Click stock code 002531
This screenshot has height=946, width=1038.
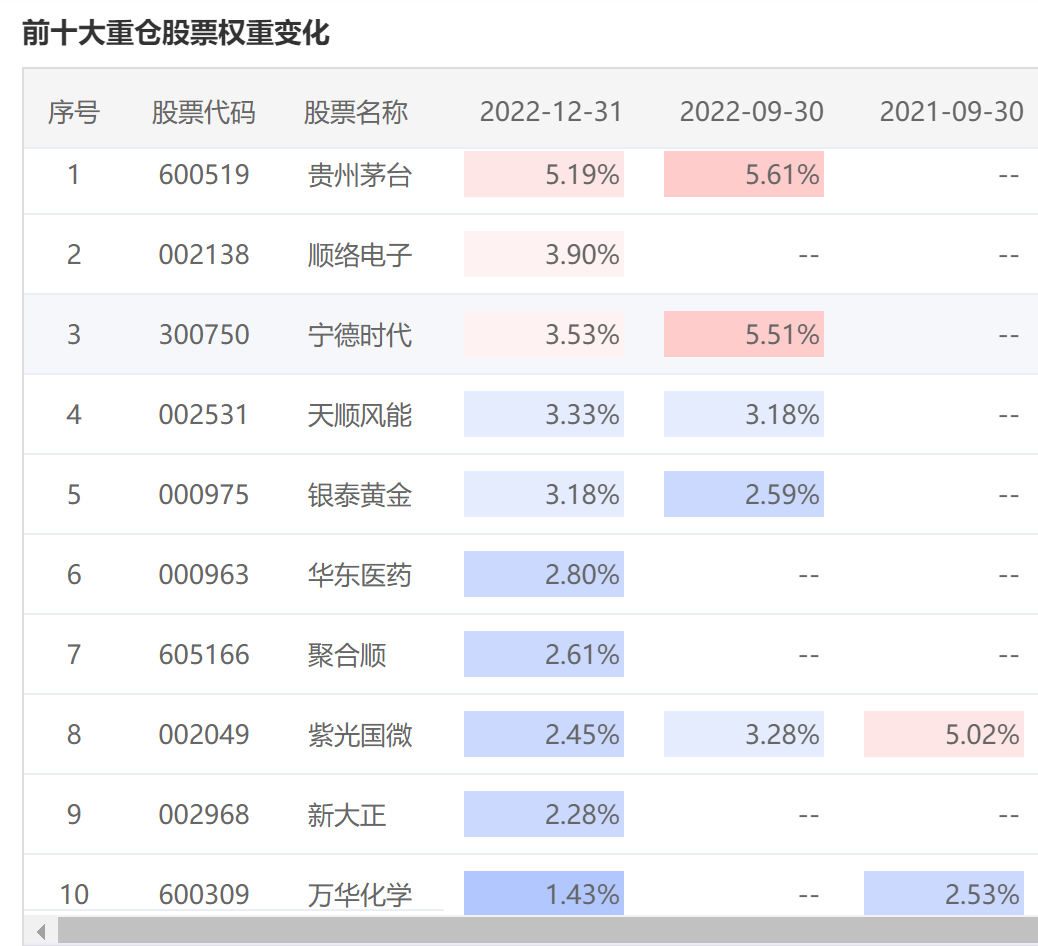[204, 415]
